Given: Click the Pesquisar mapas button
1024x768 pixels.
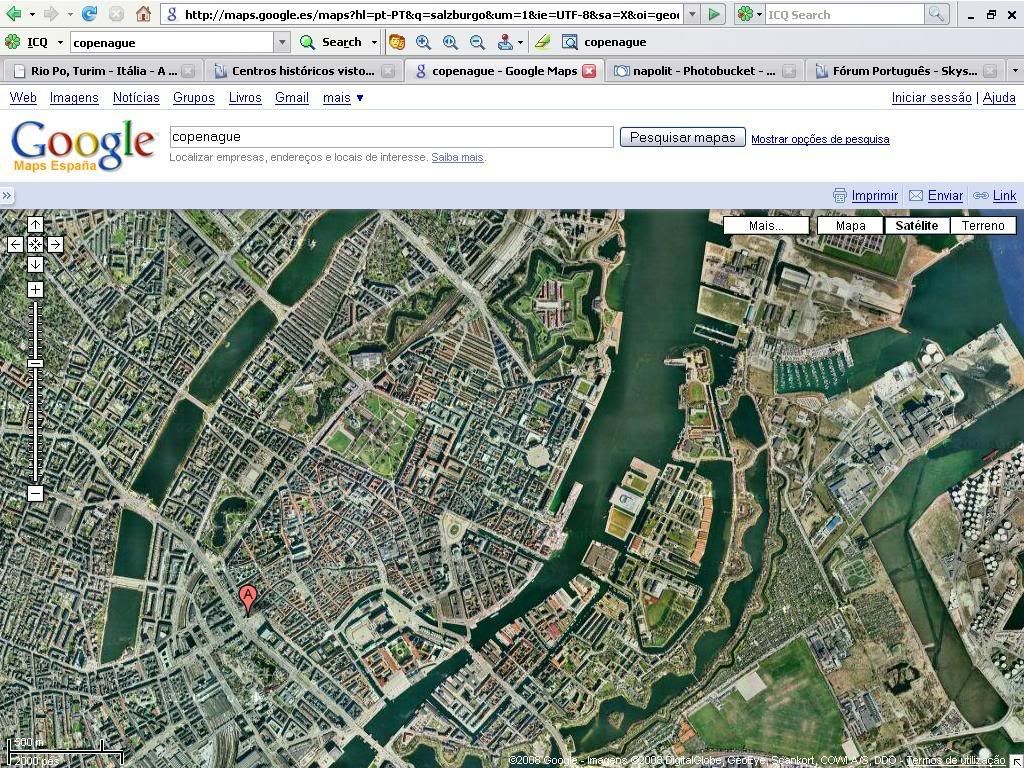Looking at the screenshot, I should (682, 138).
